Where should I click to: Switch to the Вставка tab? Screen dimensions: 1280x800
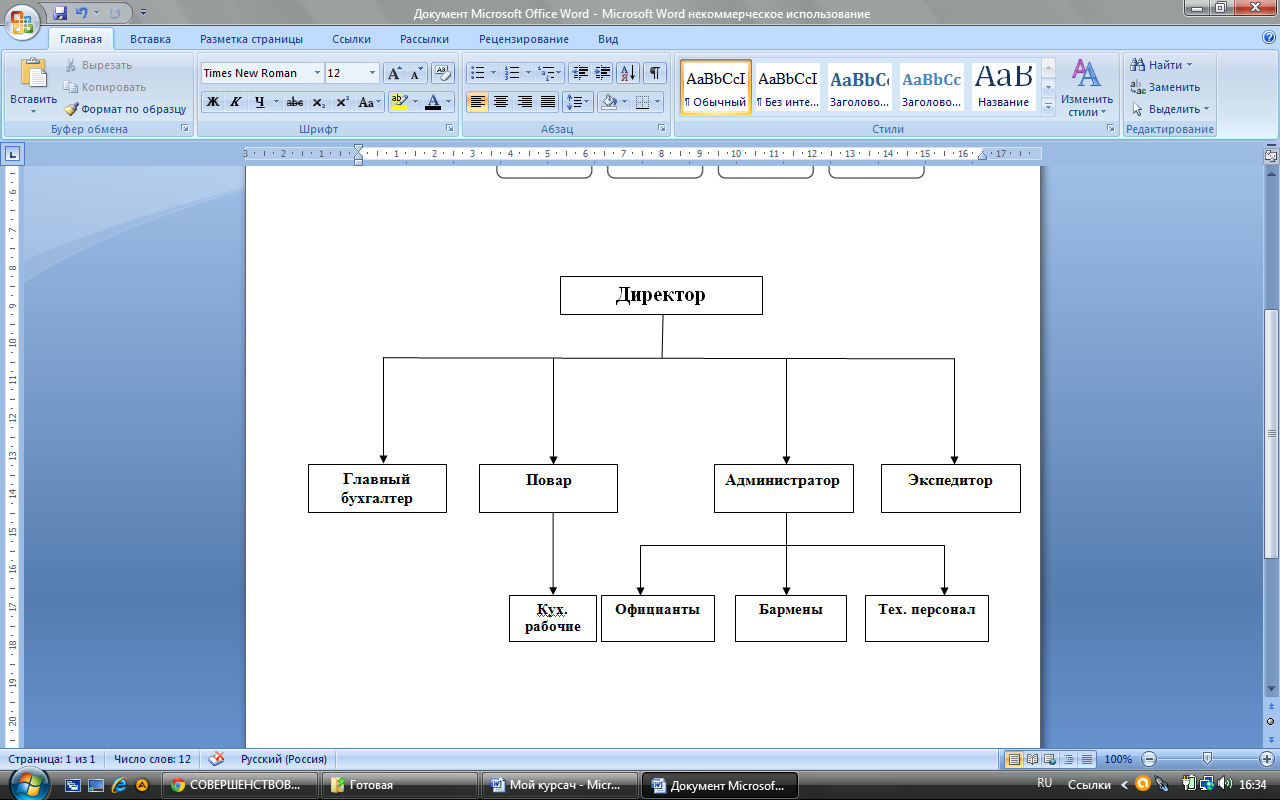[x=150, y=39]
